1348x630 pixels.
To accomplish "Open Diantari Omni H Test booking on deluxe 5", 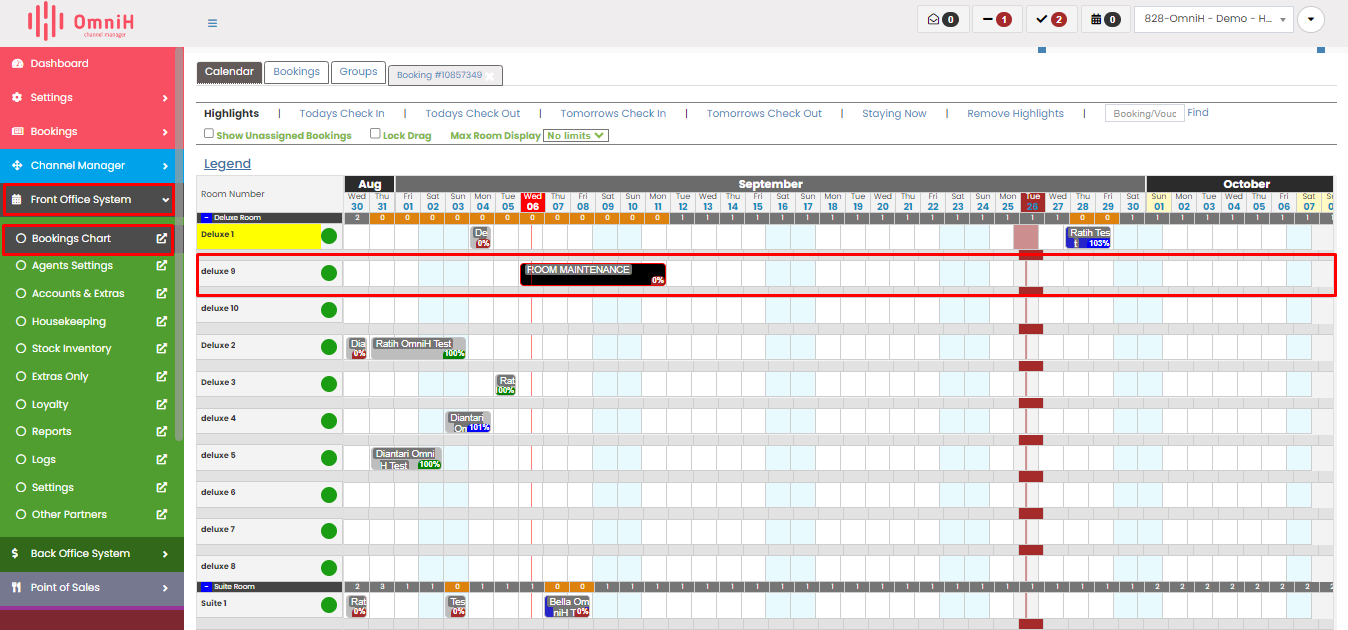I will pyautogui.click(x=407, y=459).
